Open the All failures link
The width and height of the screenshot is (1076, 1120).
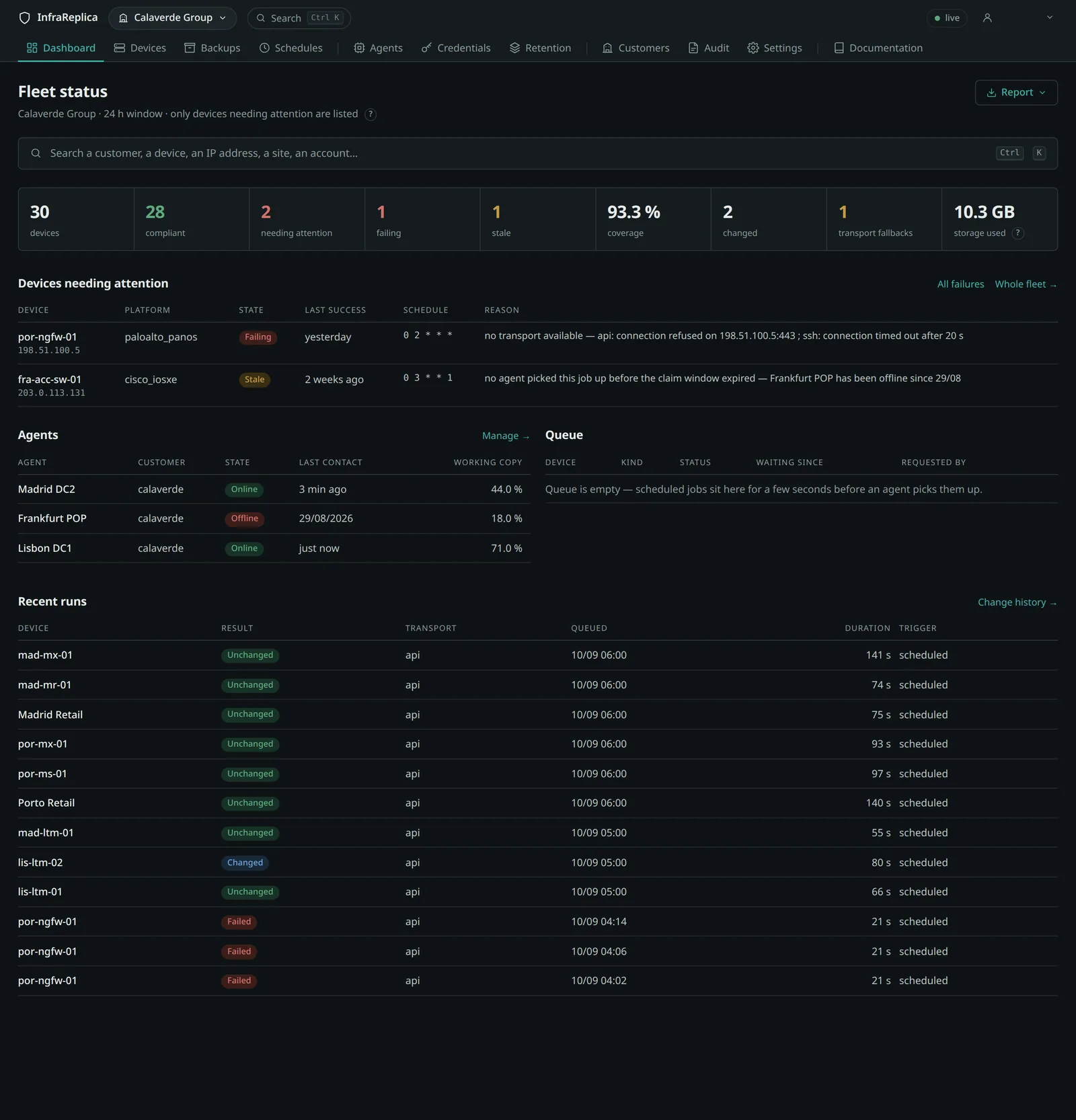pos(960,284)
